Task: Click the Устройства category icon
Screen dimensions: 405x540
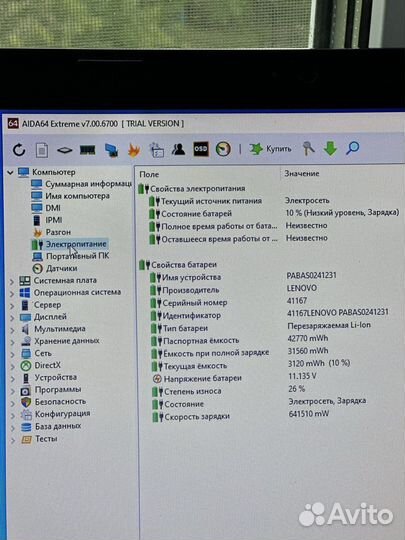Action: coord(26,378)
